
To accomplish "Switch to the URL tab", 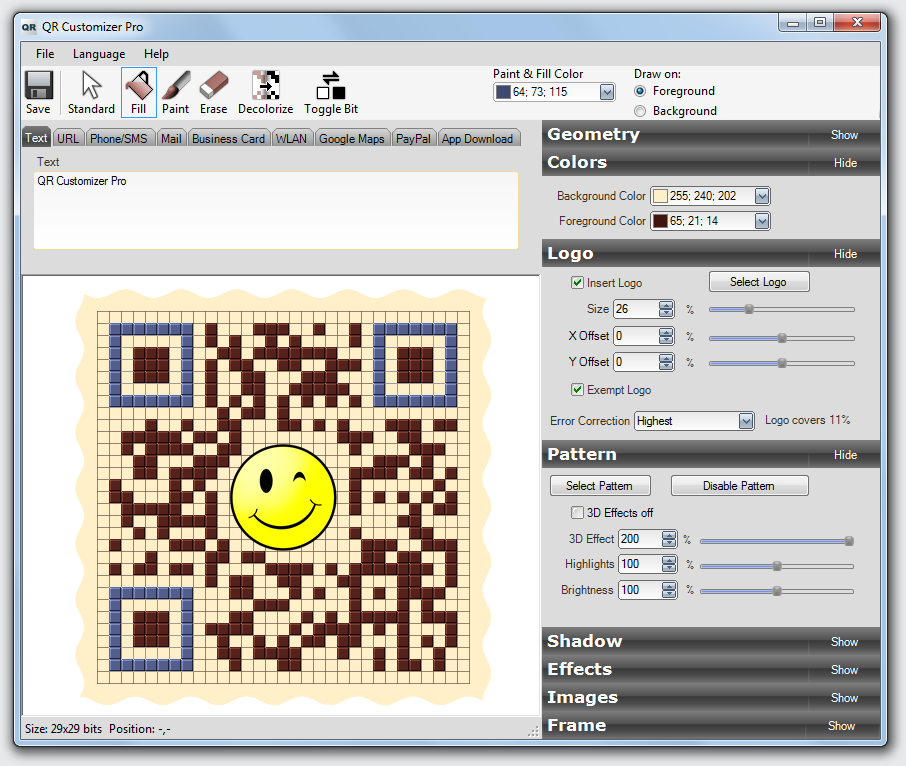I will (x=68, y=139).
